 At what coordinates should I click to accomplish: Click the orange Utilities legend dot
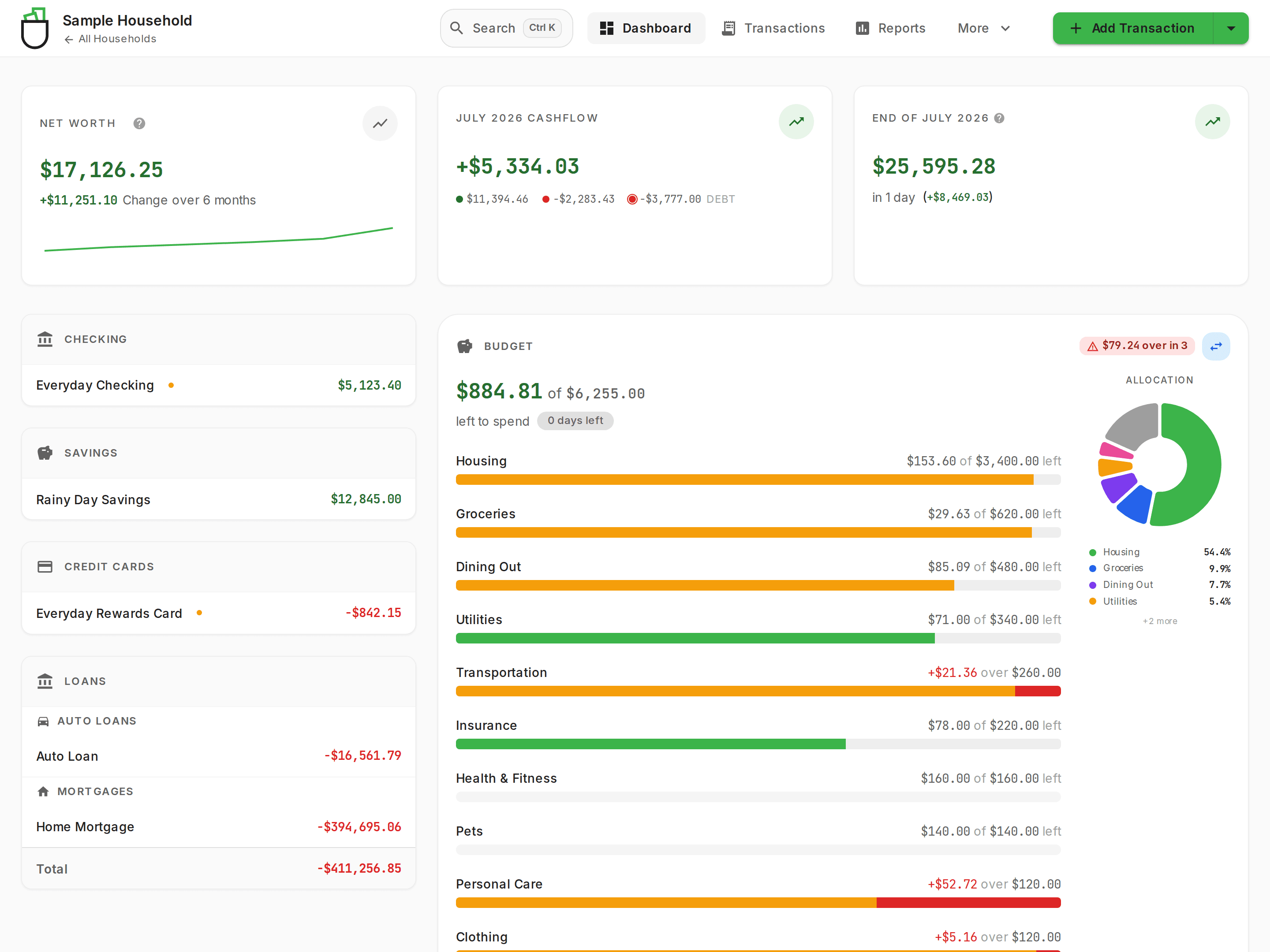pyautogui.click(x=1093, y=601)
